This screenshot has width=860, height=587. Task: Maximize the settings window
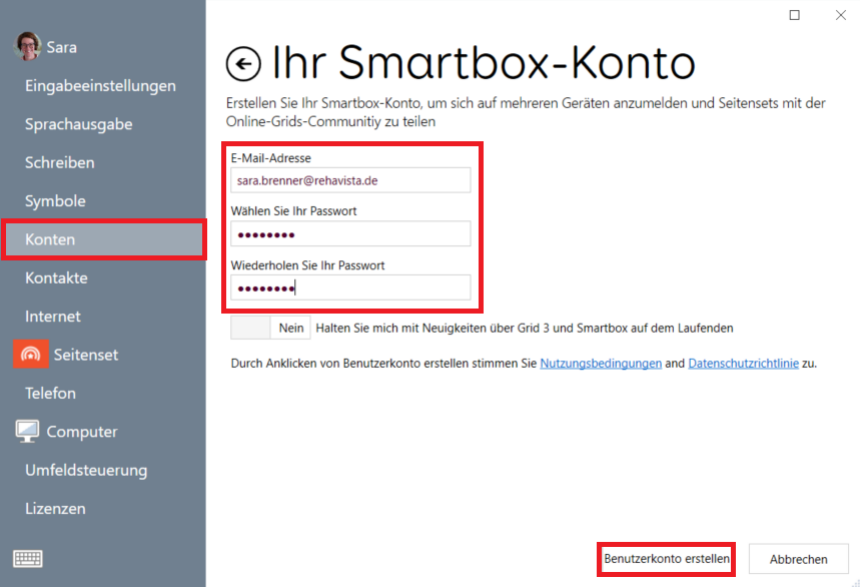pyautogui.click(x=794, y=15)
